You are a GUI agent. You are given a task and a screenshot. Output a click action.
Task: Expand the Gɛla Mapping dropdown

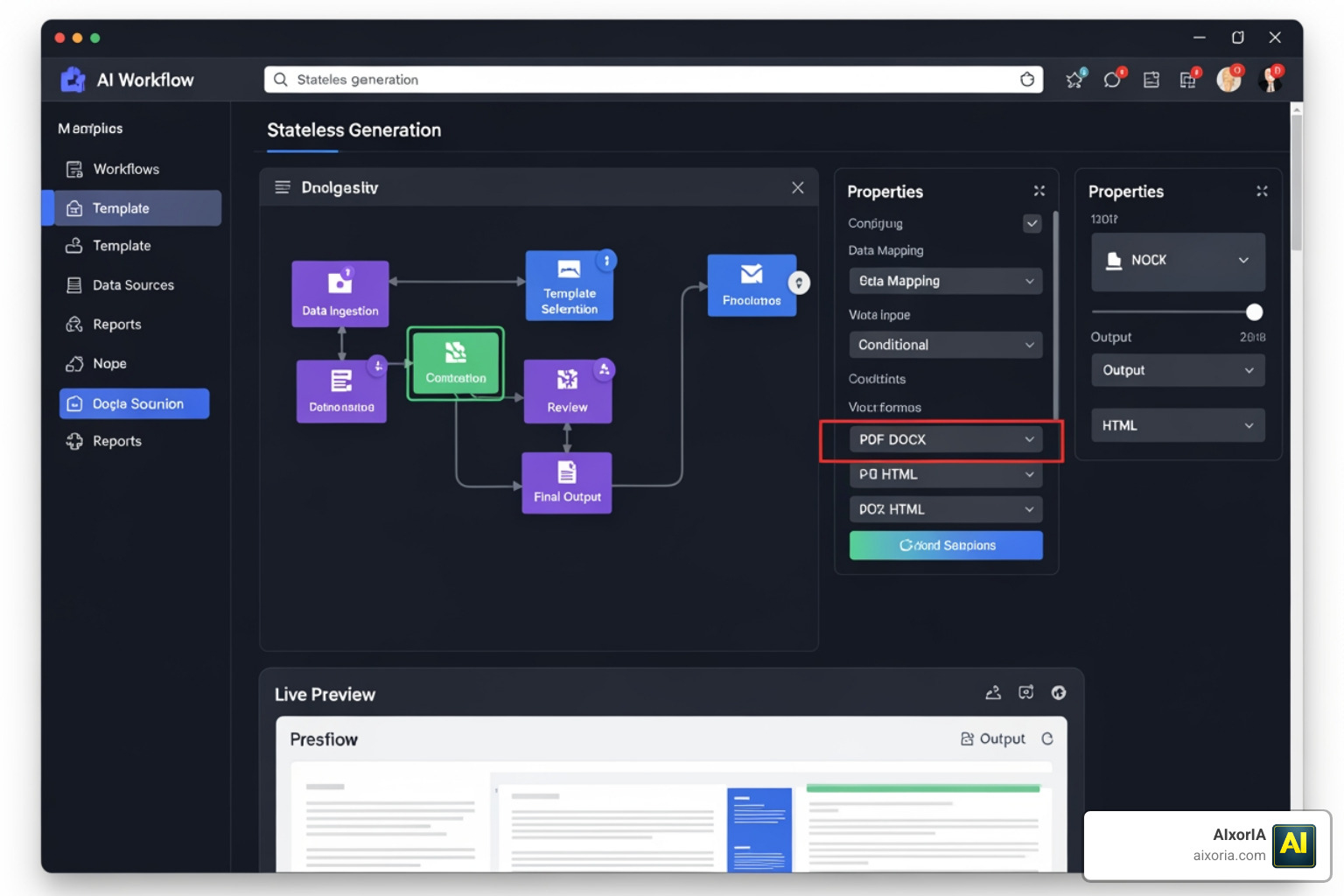[x=946, y=281]
